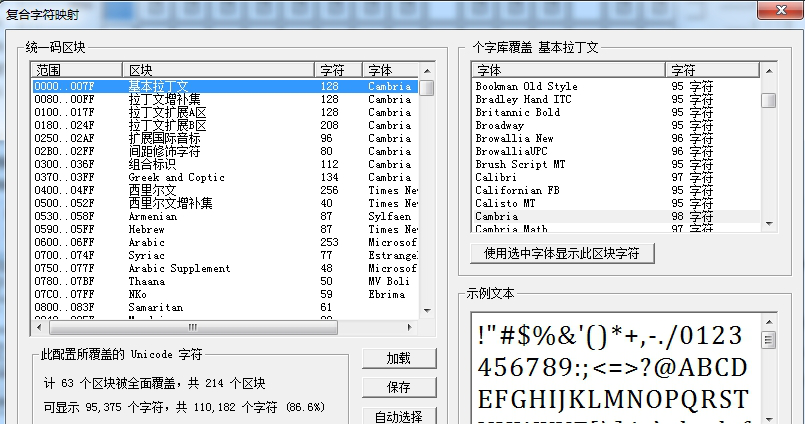The height and width of the screenshot is (440, 805).
Task: Select Bradley Hand ITC font
Action: [616, 99]
